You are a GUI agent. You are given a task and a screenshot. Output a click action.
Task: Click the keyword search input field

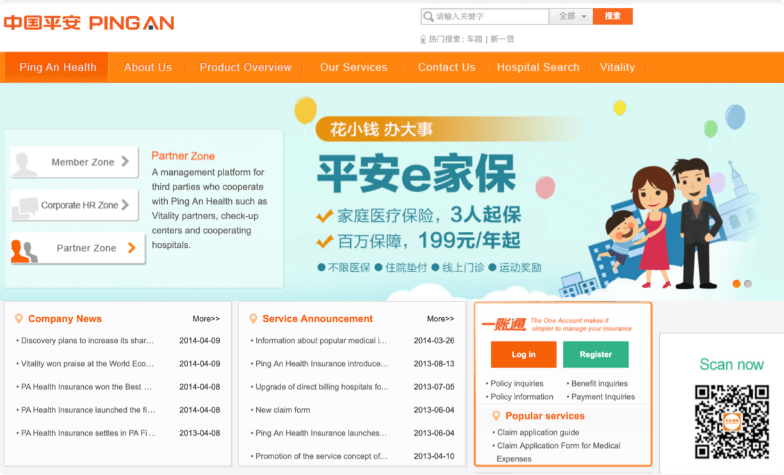coord(485,16)
